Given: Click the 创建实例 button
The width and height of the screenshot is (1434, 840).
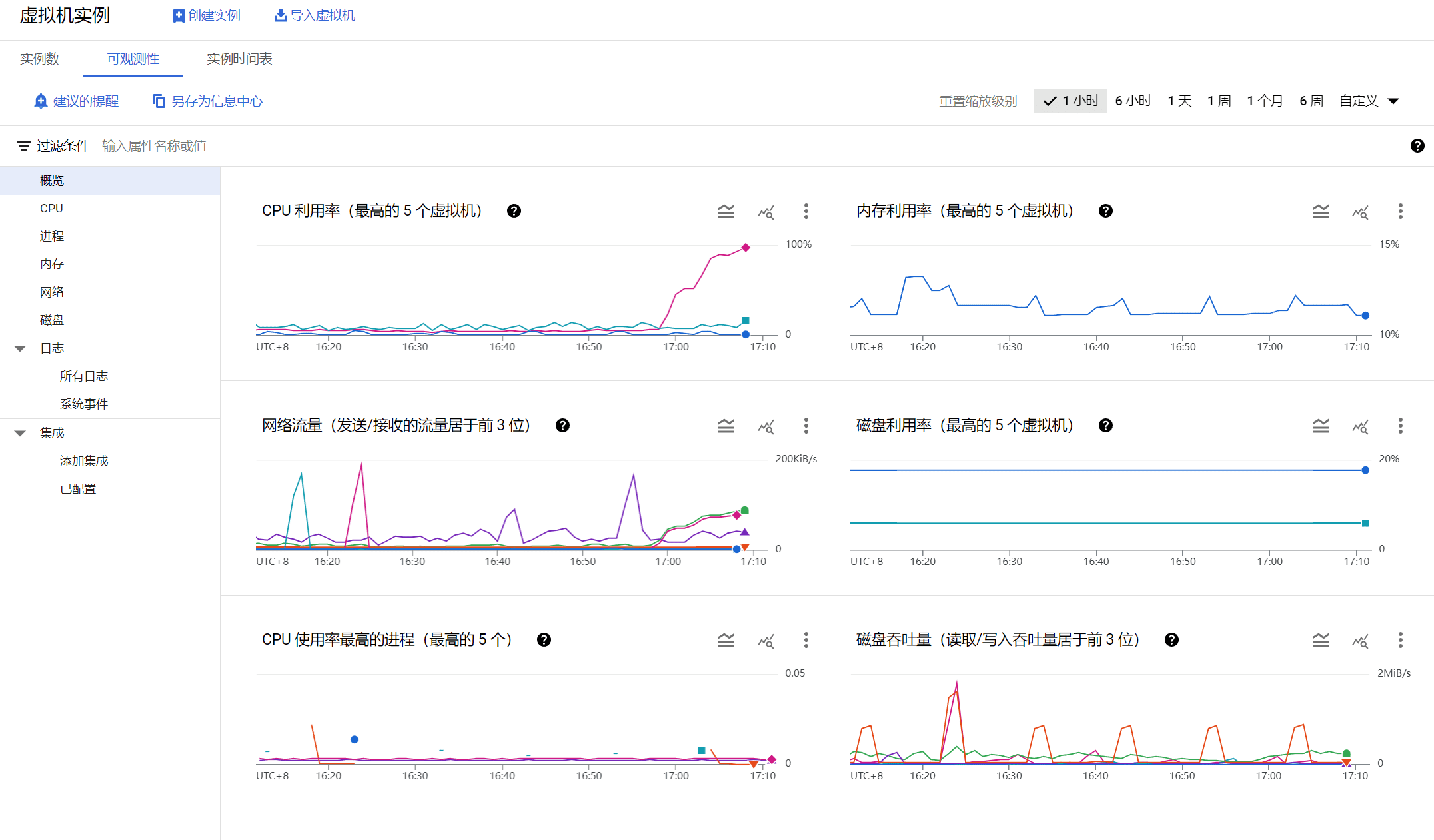Looking at the screenshot, I should (207, 15).
